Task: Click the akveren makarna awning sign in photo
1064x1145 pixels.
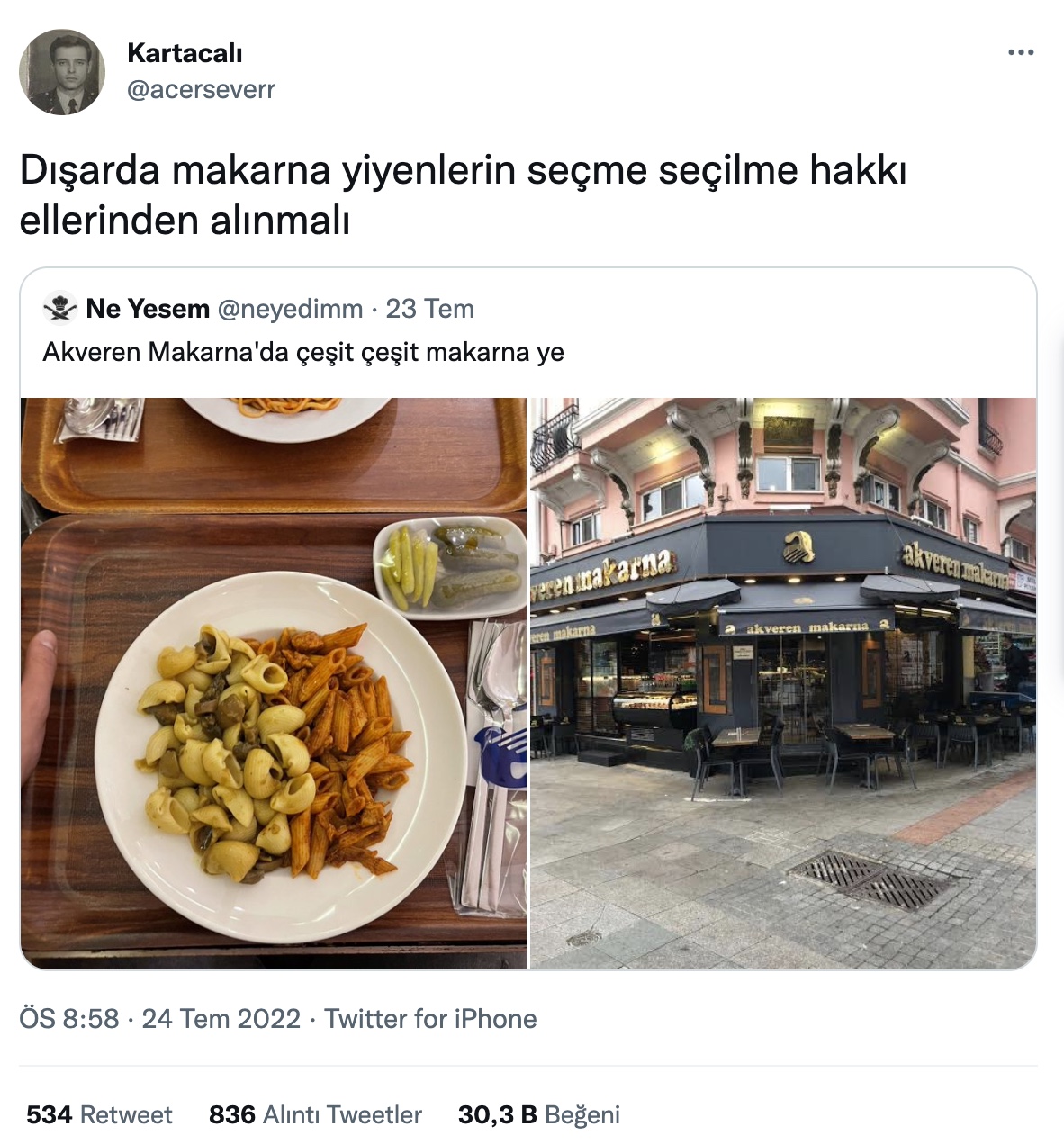Action: pyautogui.click(x=806, y=626)
